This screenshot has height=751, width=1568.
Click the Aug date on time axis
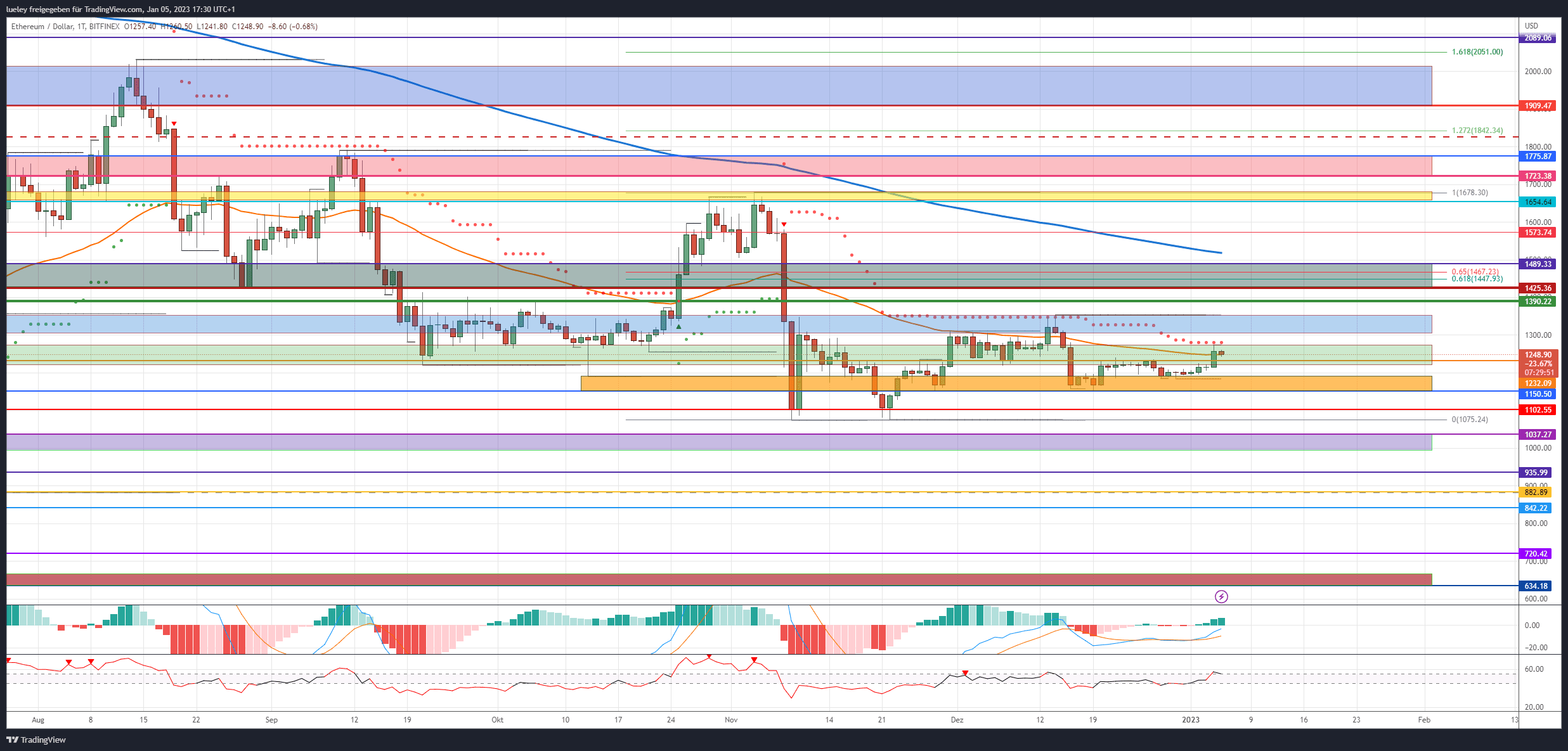tap(38, 720)
